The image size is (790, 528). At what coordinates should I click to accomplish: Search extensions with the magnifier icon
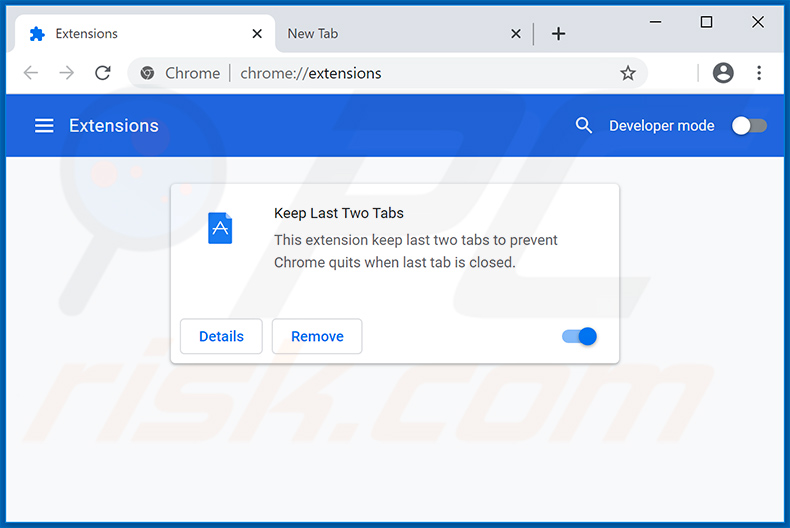coord(583,125)
